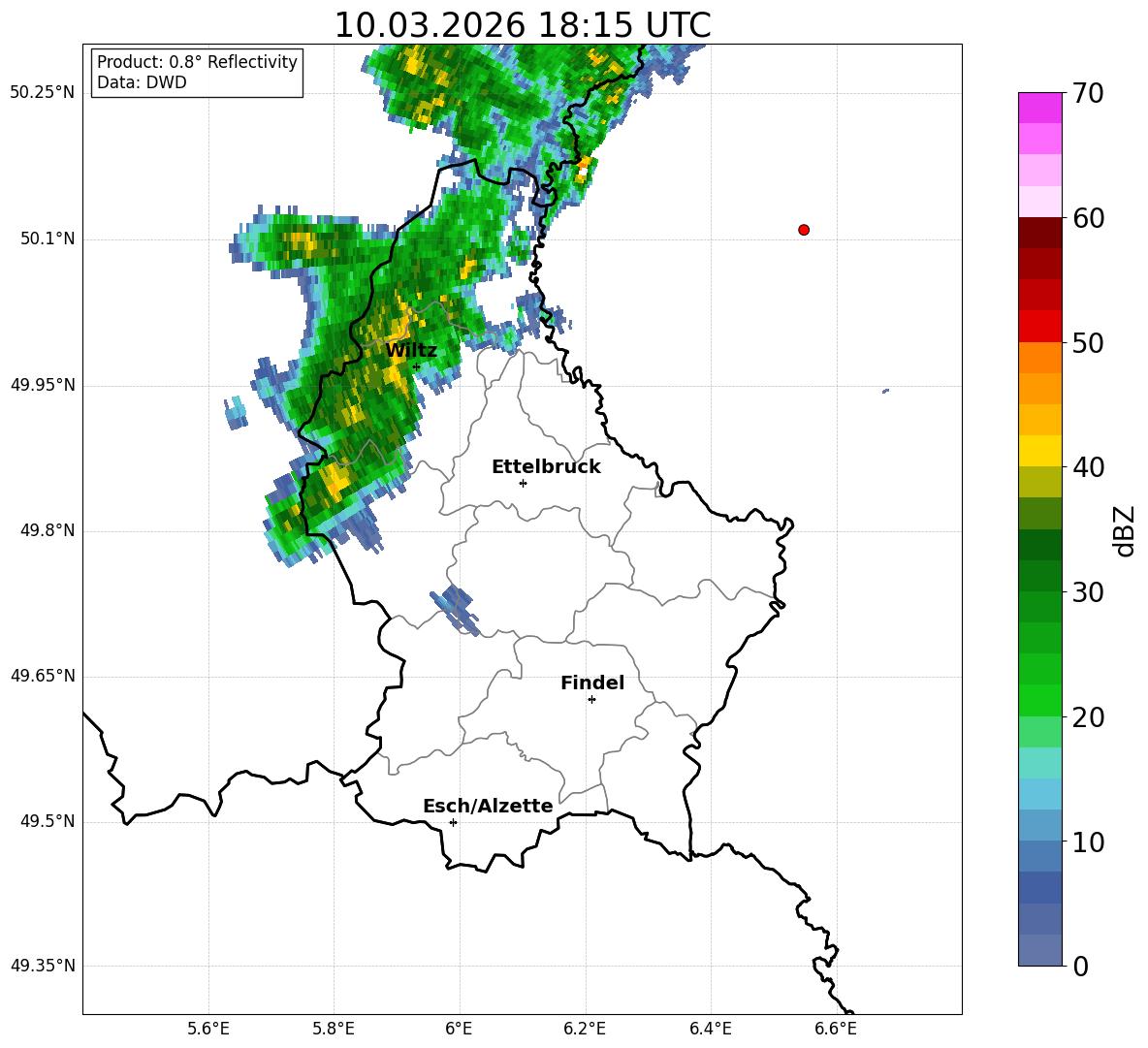Click the title 10.03.2026 18:15 UTC
The height and width of the screenshot is (1048, 1148).
[523, 25]
